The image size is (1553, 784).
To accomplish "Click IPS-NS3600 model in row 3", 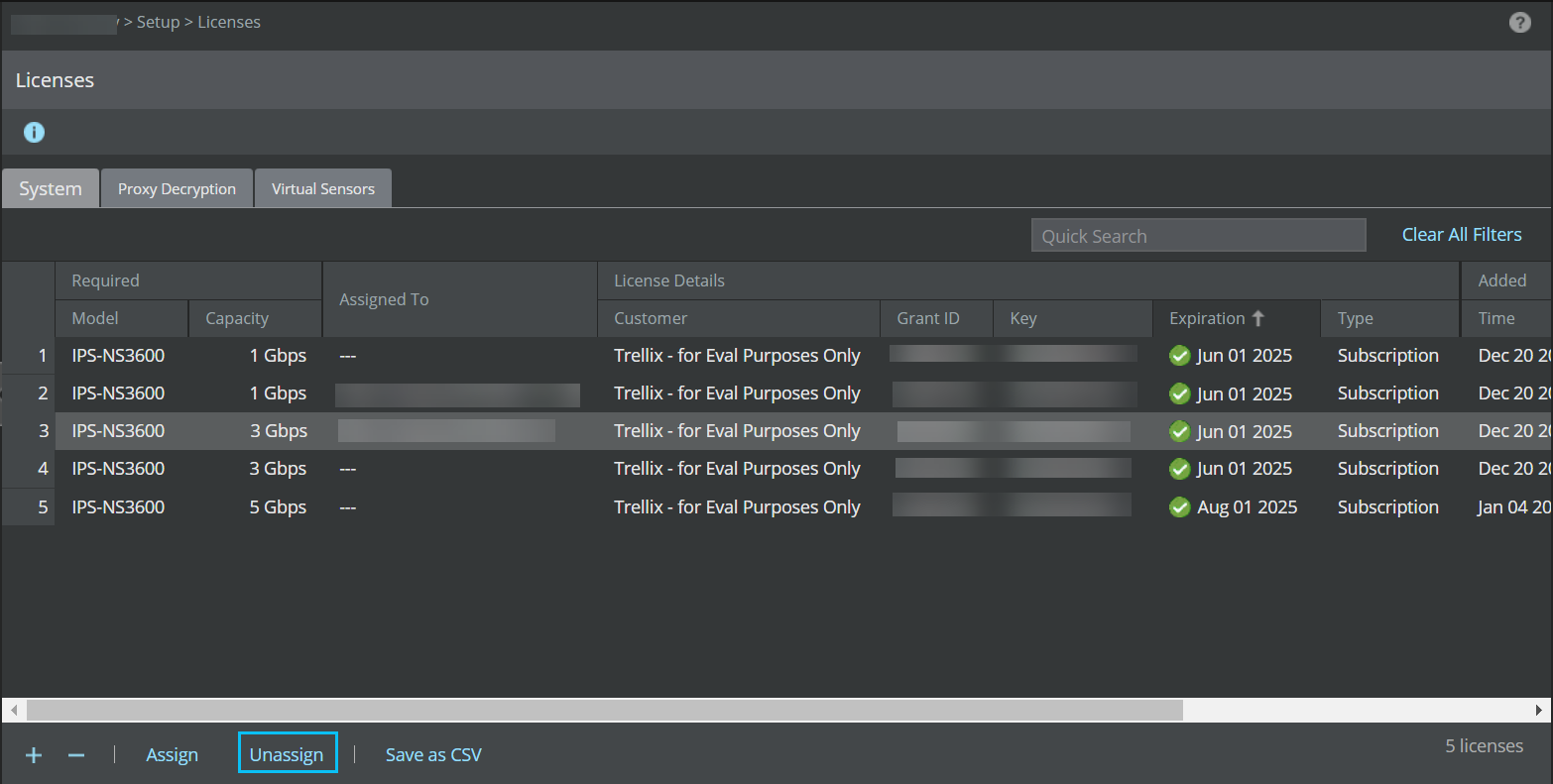I will (x=118, y=431).
